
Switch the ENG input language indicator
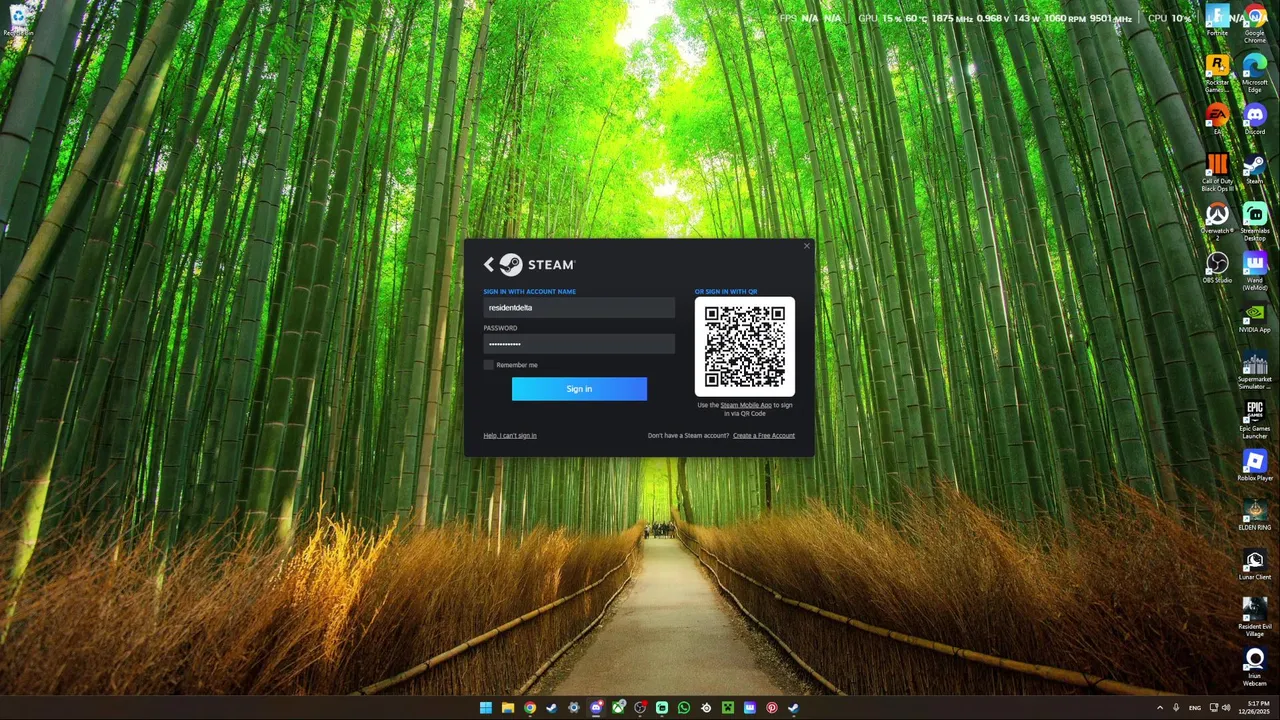coord(1195,708)
